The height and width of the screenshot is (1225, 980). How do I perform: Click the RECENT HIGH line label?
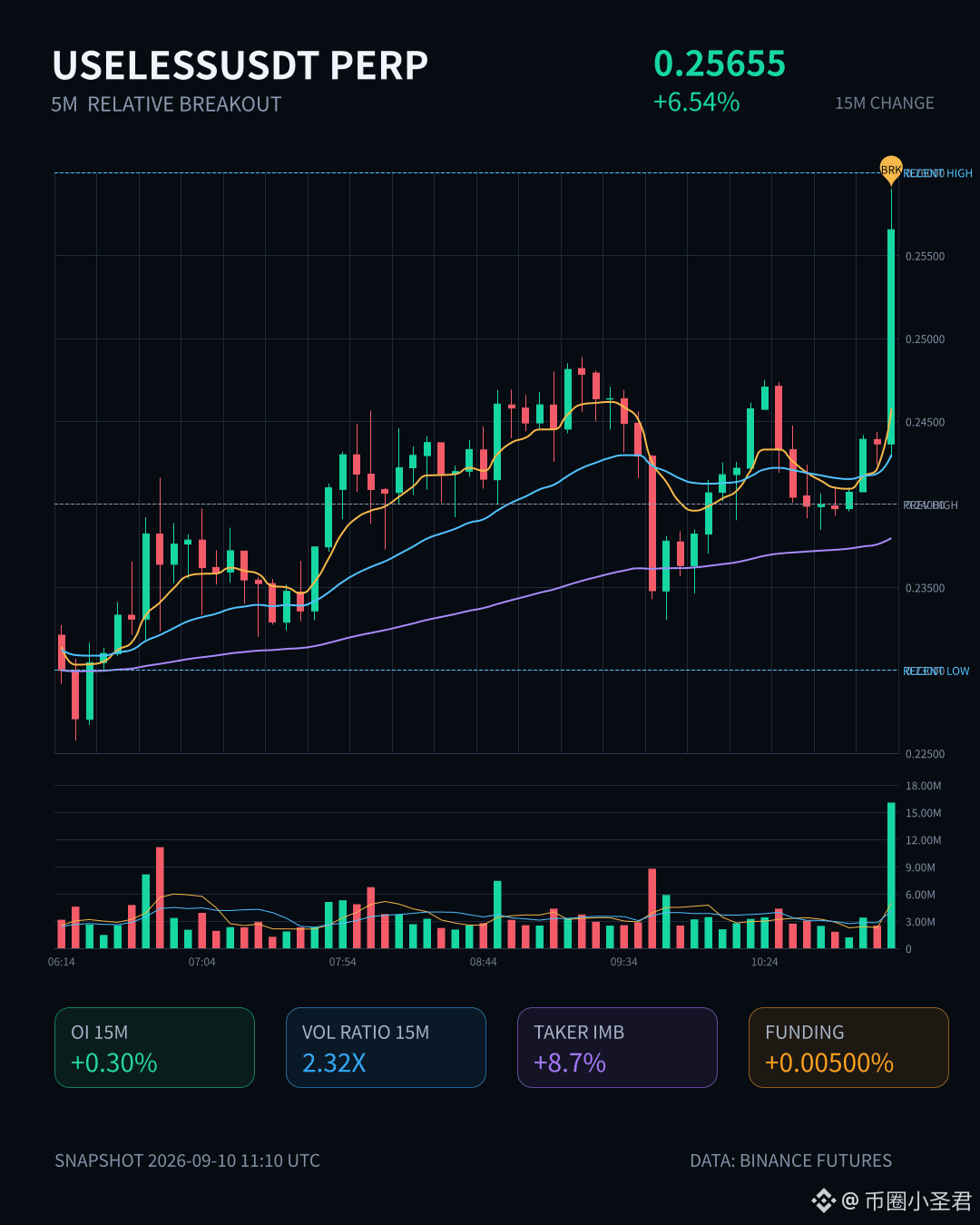pyautogui.click(x=938, y=173)
